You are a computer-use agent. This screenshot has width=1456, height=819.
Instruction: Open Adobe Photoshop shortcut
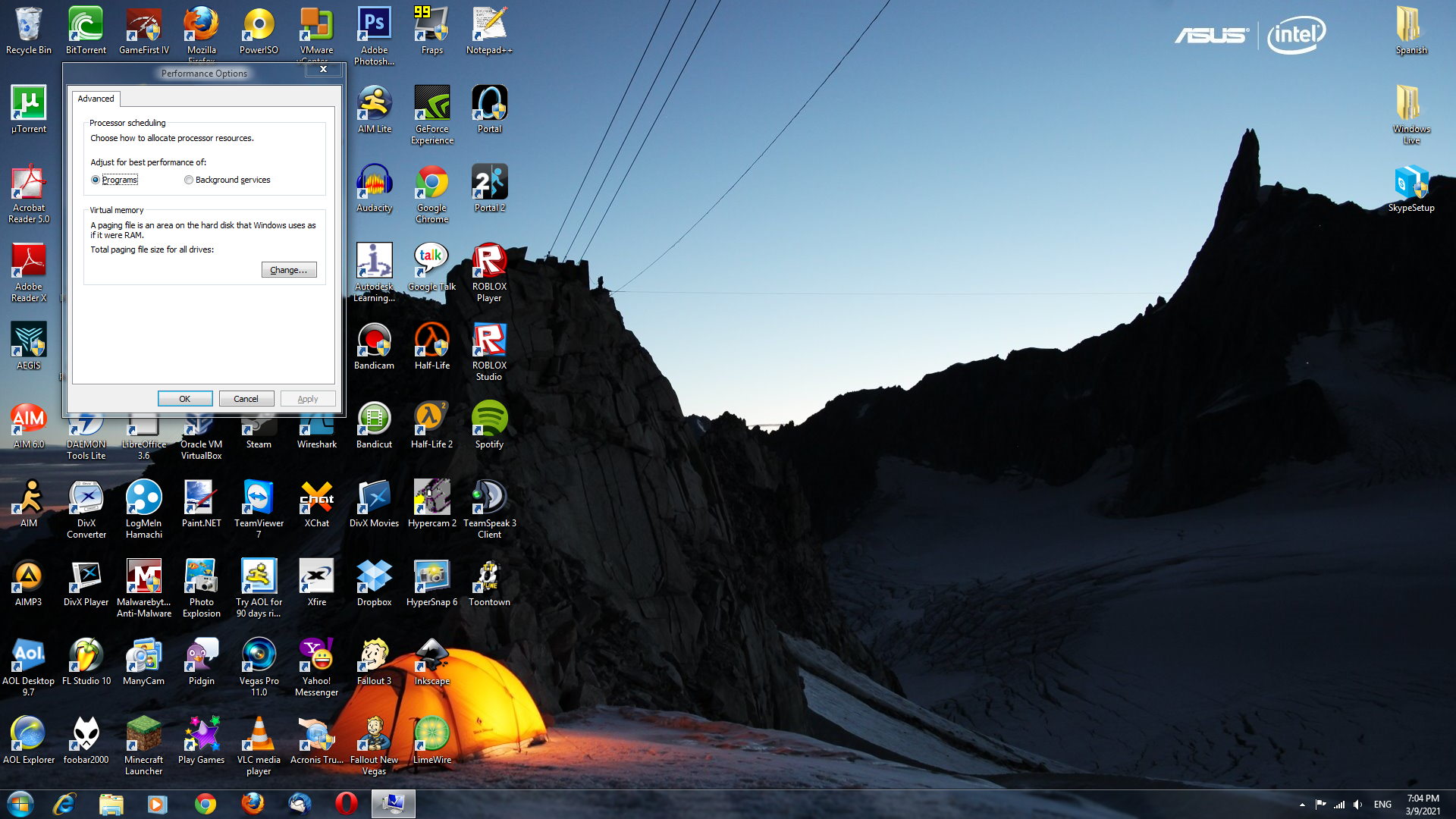(x=374, y=25)
